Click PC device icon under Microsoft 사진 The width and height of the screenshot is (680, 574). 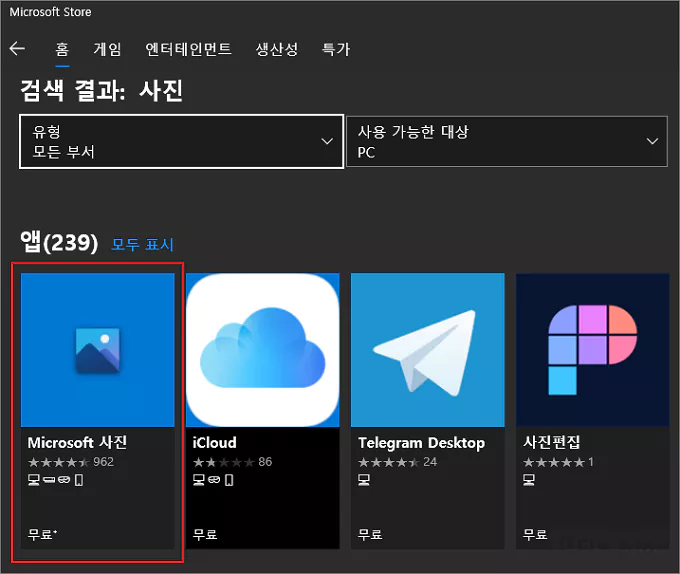34,480
